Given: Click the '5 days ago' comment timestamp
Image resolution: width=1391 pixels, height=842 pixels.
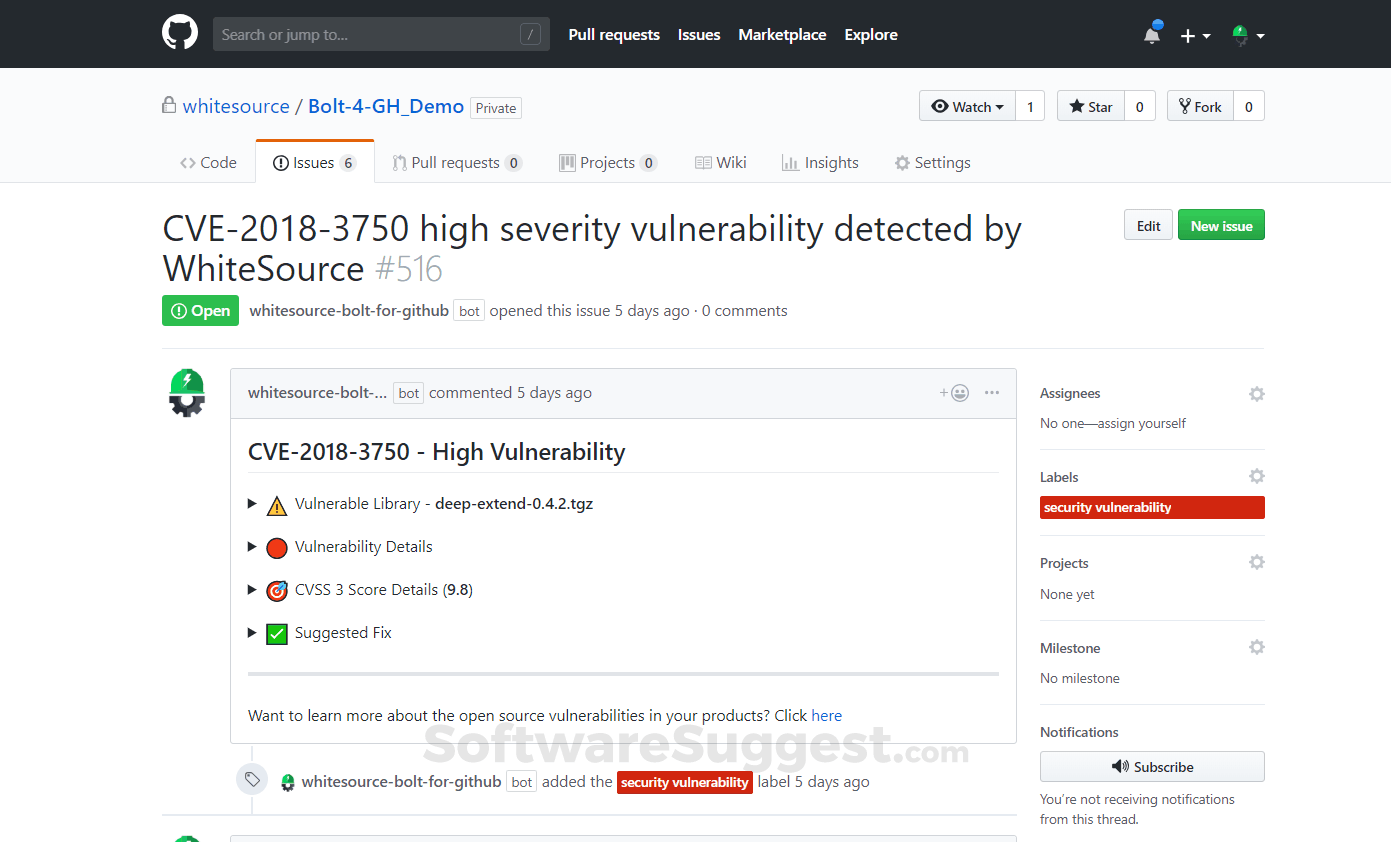Looking at the screenshot, I should point(554,392).
